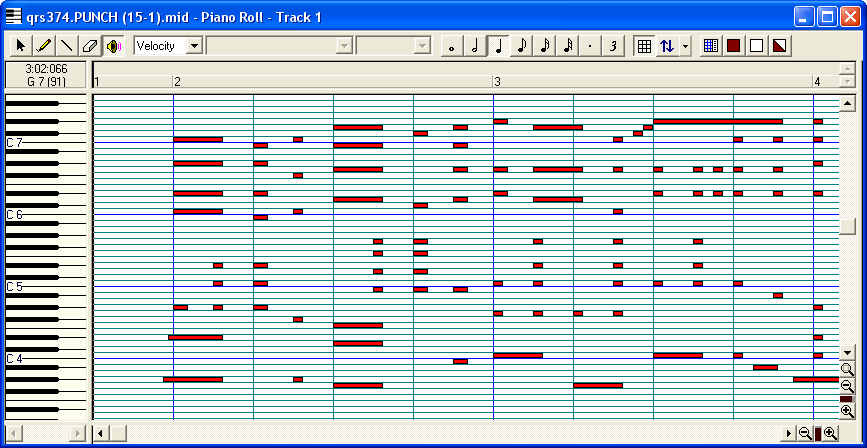Choose eighth note duration
This screenshot has width=867, height=448.
521,46
